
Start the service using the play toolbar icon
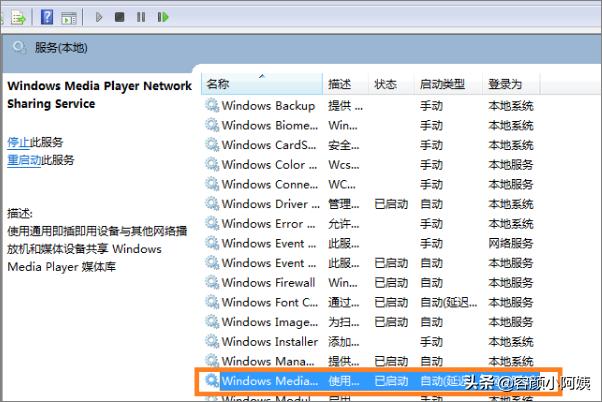point(99,17)
